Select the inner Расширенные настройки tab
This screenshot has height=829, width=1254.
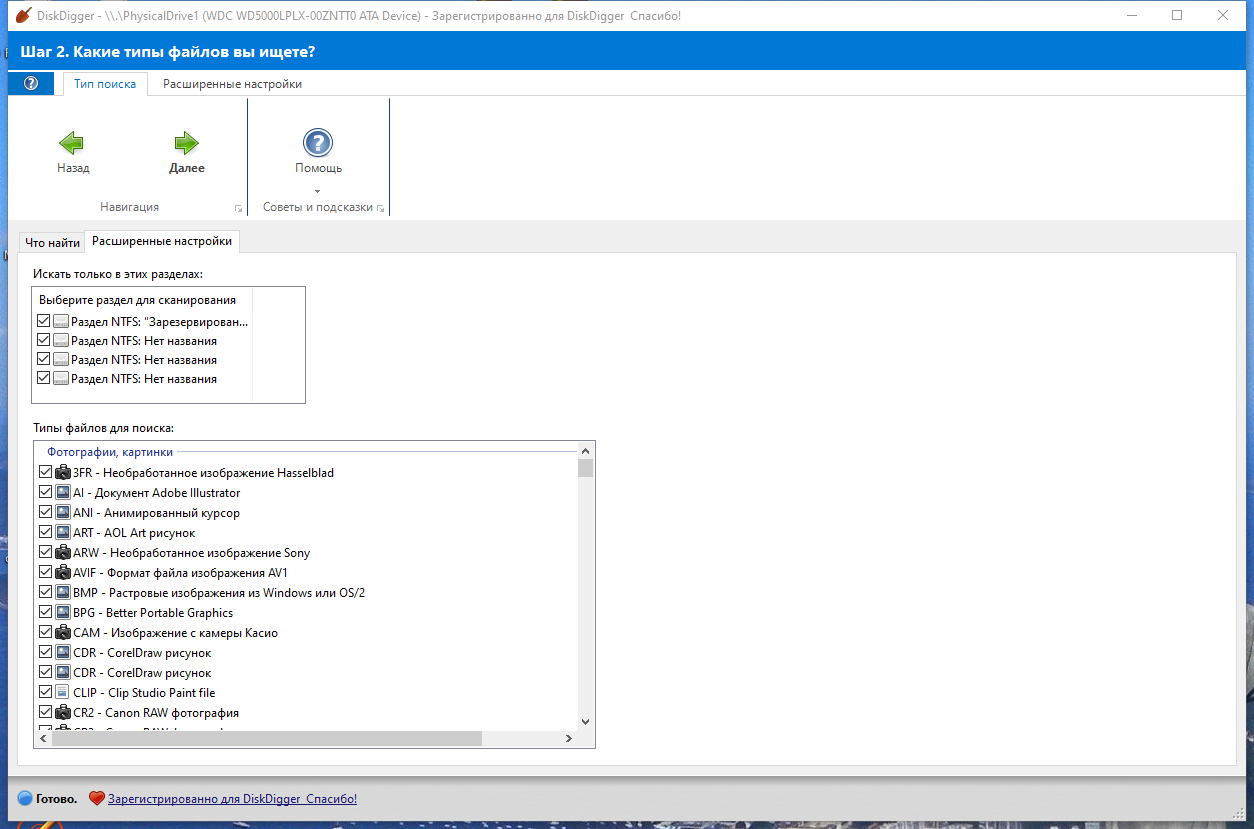162,241
